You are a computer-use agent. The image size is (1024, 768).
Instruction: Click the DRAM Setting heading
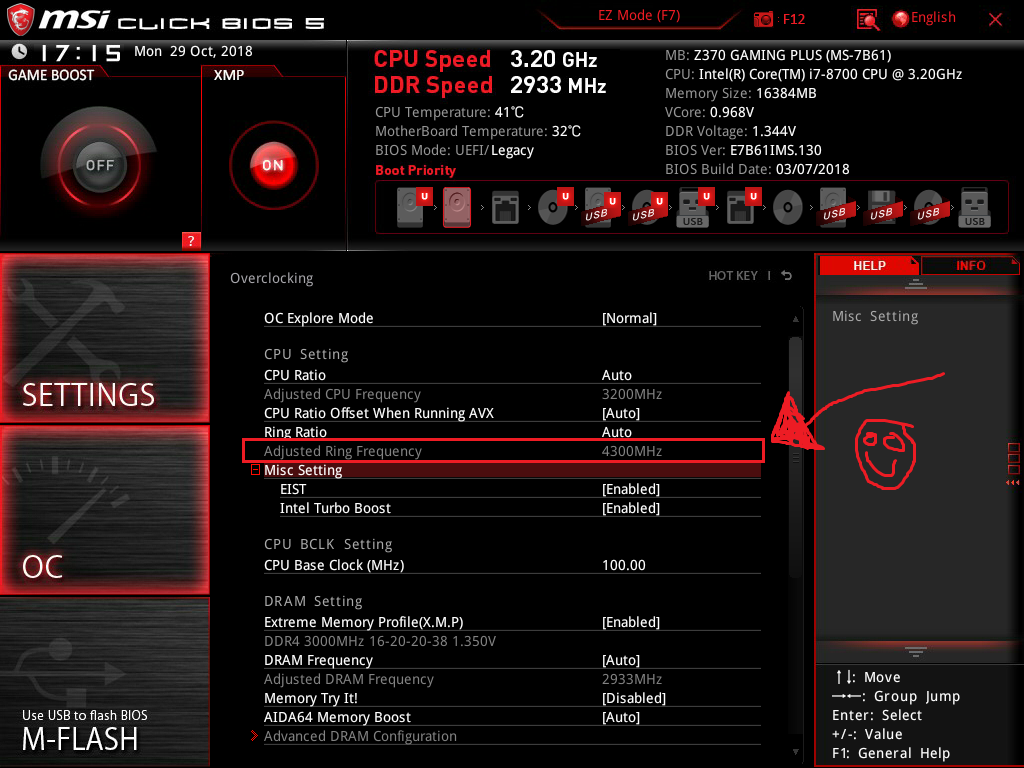click(313, 601)
